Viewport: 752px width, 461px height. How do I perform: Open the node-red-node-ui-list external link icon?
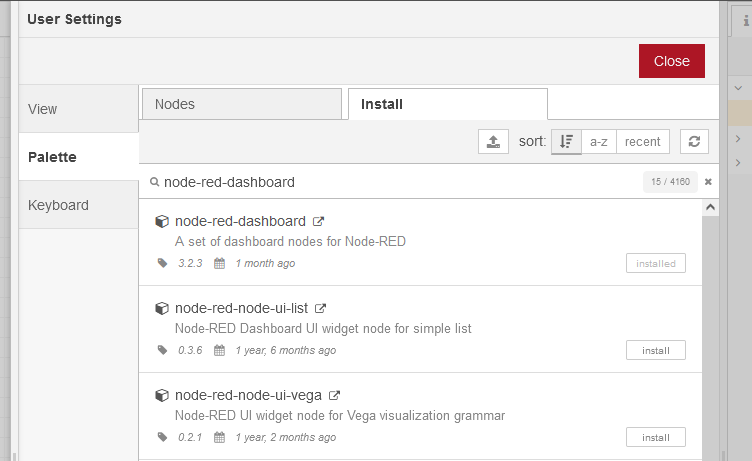click(321, 308)
